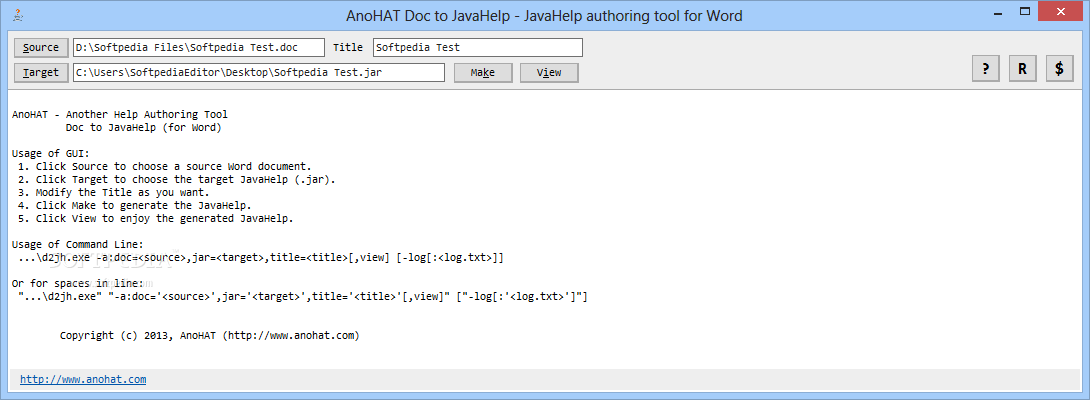The image size is (1090, 400).
Task: Click the Title text field
Action: coord(478,47)
